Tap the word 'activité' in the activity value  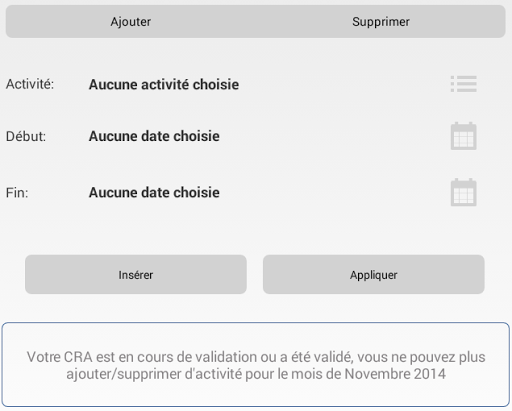click(165, 84)
